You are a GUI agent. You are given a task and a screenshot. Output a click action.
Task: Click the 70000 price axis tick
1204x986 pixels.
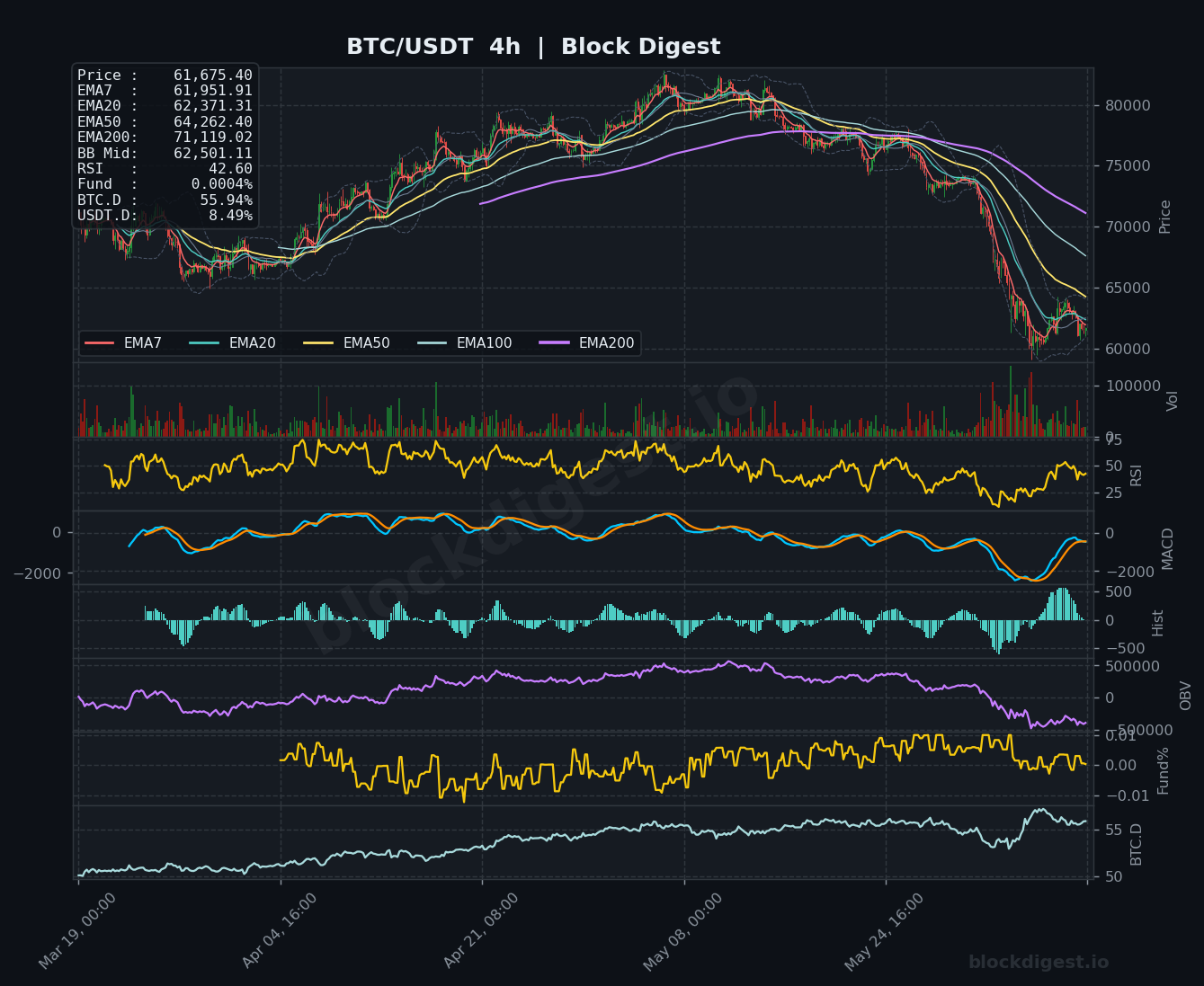click(x=1126, y=227)
